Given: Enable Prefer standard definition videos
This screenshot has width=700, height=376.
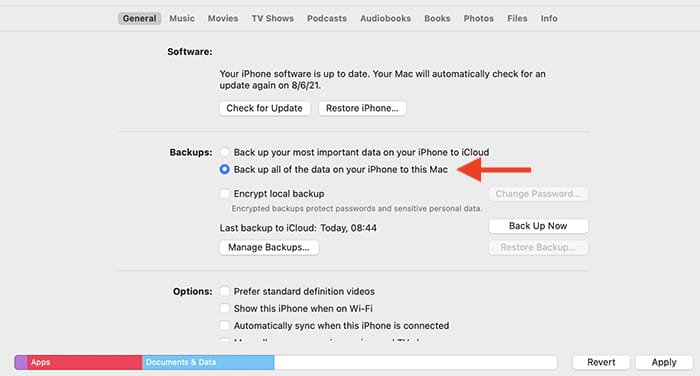Looking at the screenshot, I should [225, 291].
